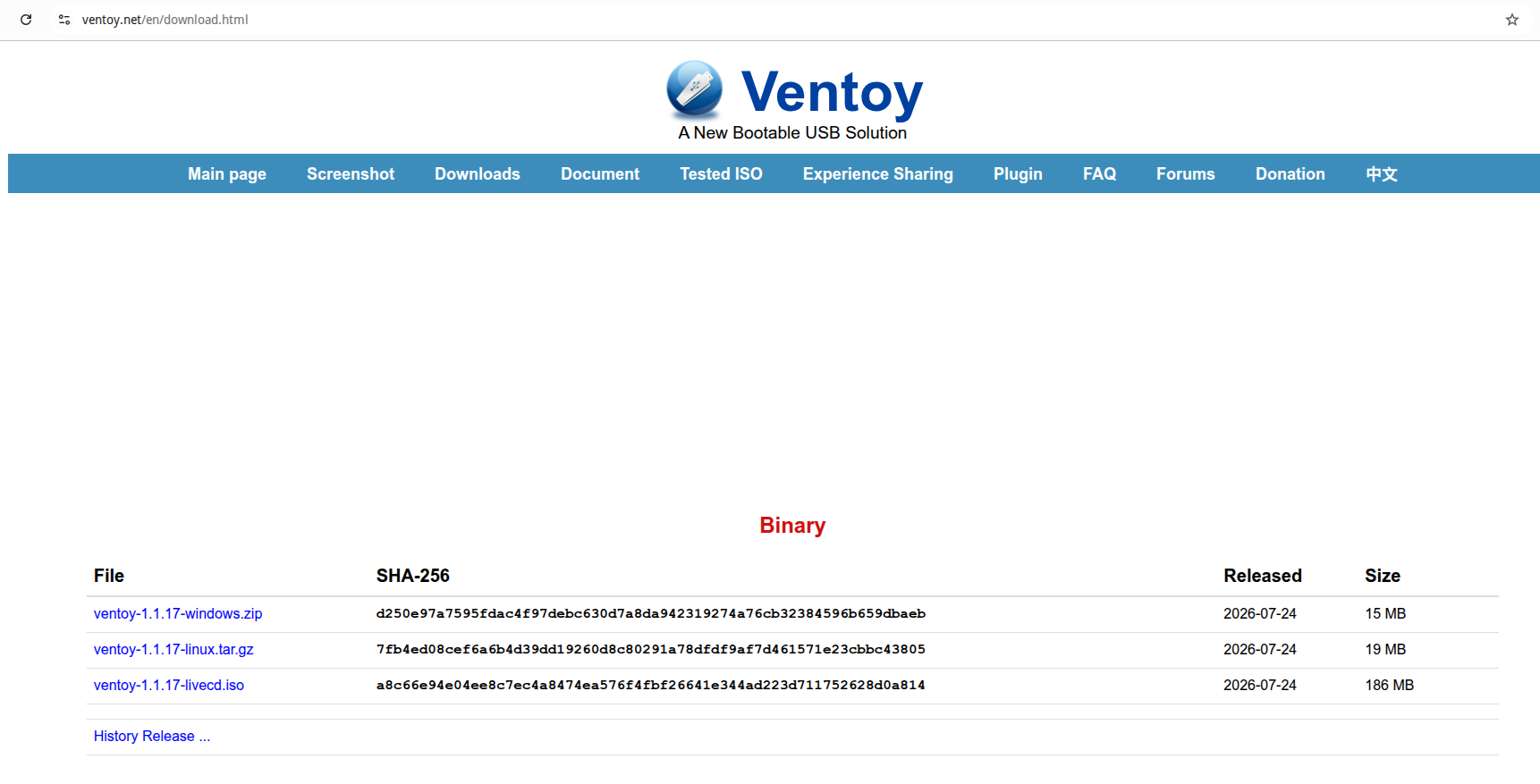Open the Donation page
The image size is (1540, 784).
pos(1290,174)
